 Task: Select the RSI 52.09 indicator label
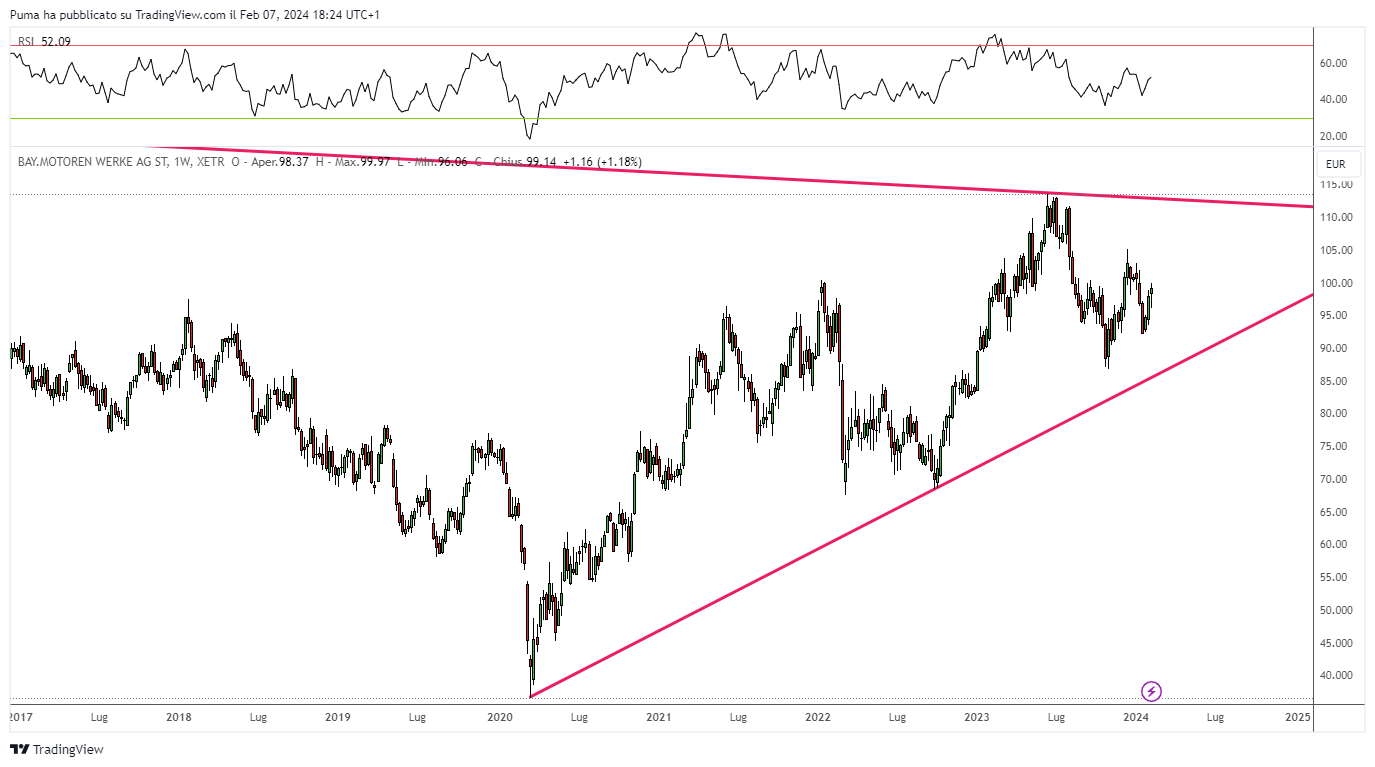click(44, 42)
